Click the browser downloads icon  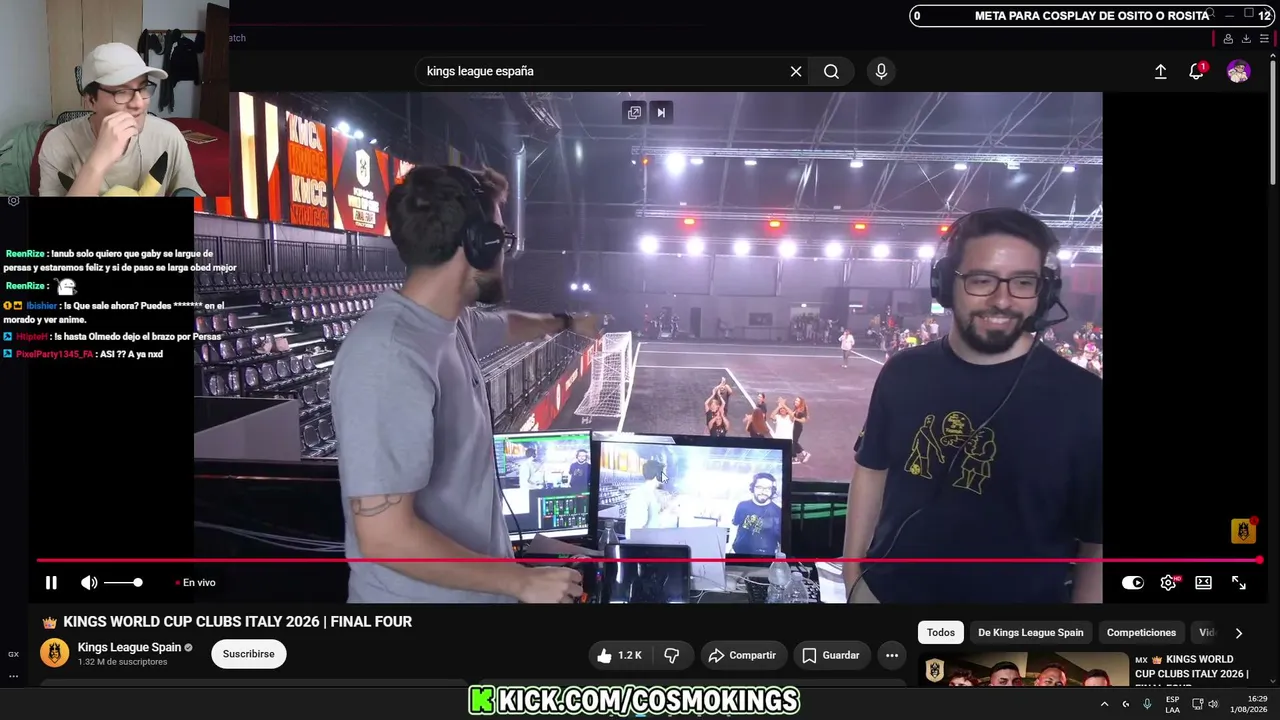click(x=1246, y=39)
